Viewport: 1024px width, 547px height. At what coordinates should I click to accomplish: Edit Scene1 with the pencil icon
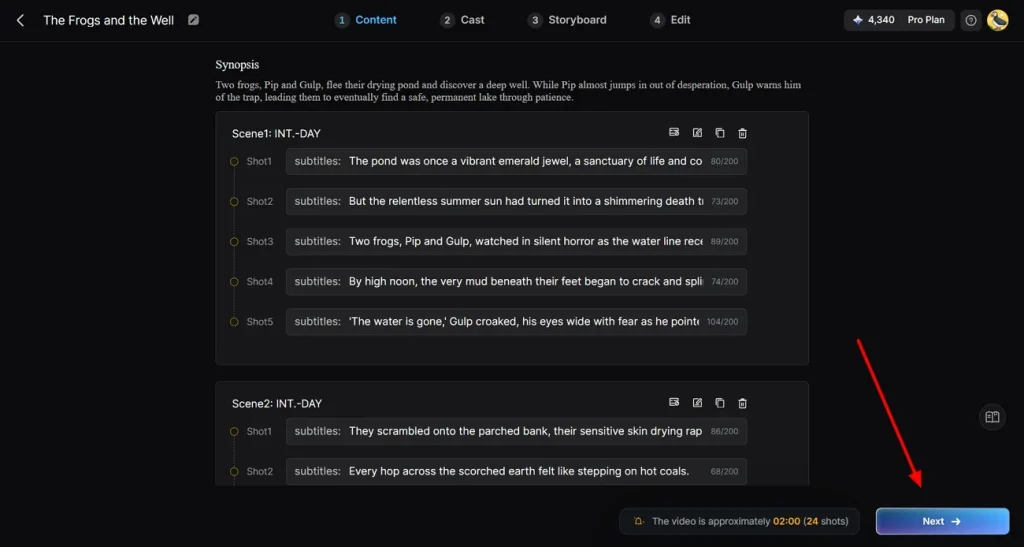(697, 133)
